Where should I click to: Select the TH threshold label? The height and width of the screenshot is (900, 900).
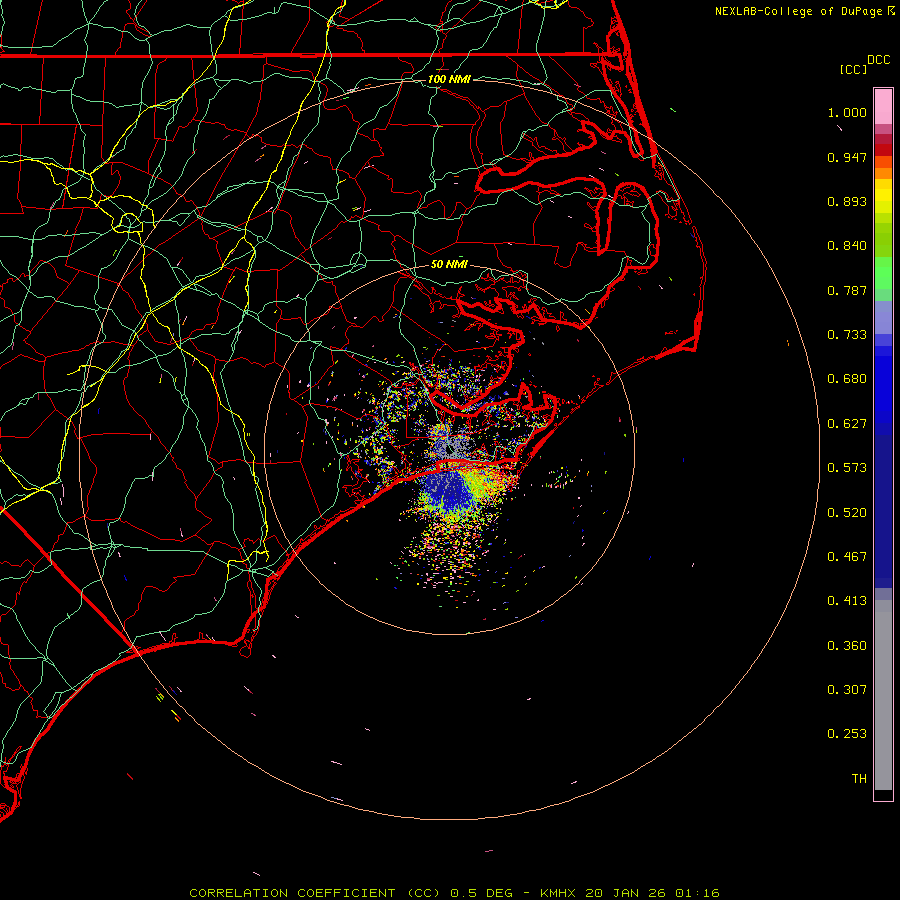[859, 779]
